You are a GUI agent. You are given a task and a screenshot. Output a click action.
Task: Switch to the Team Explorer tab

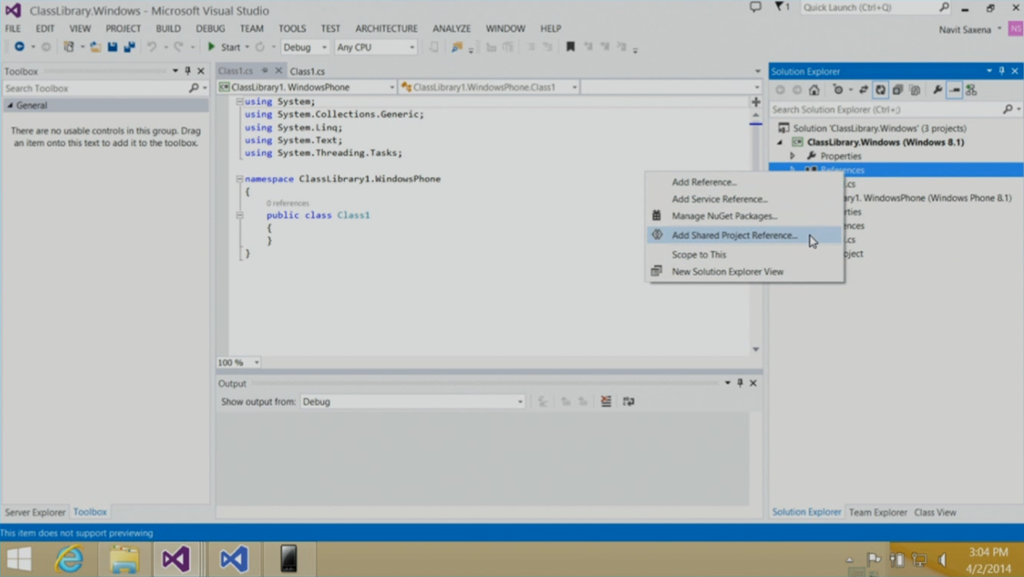point(878,512)
